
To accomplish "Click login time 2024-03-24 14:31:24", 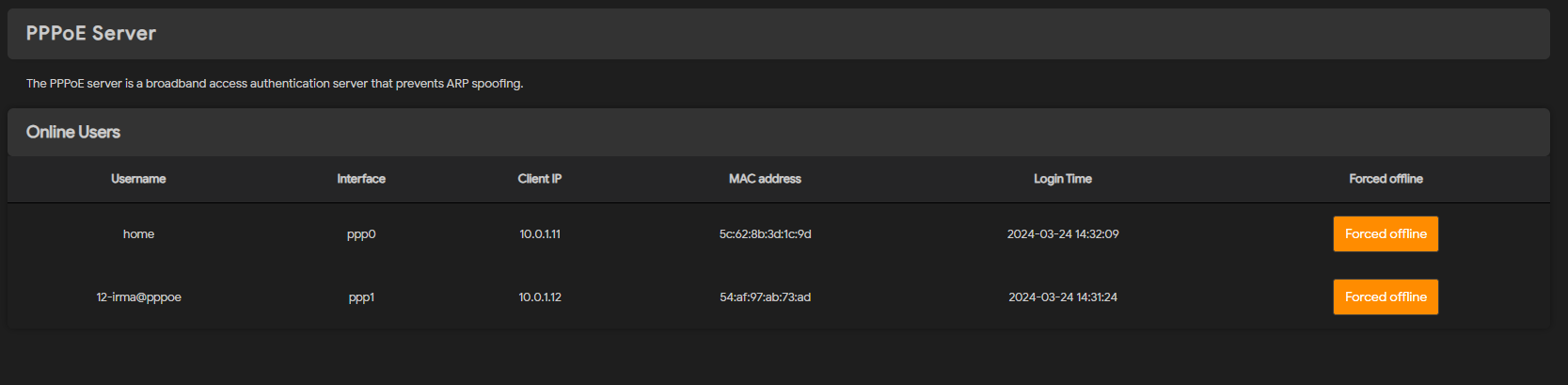I will 1062,297.
